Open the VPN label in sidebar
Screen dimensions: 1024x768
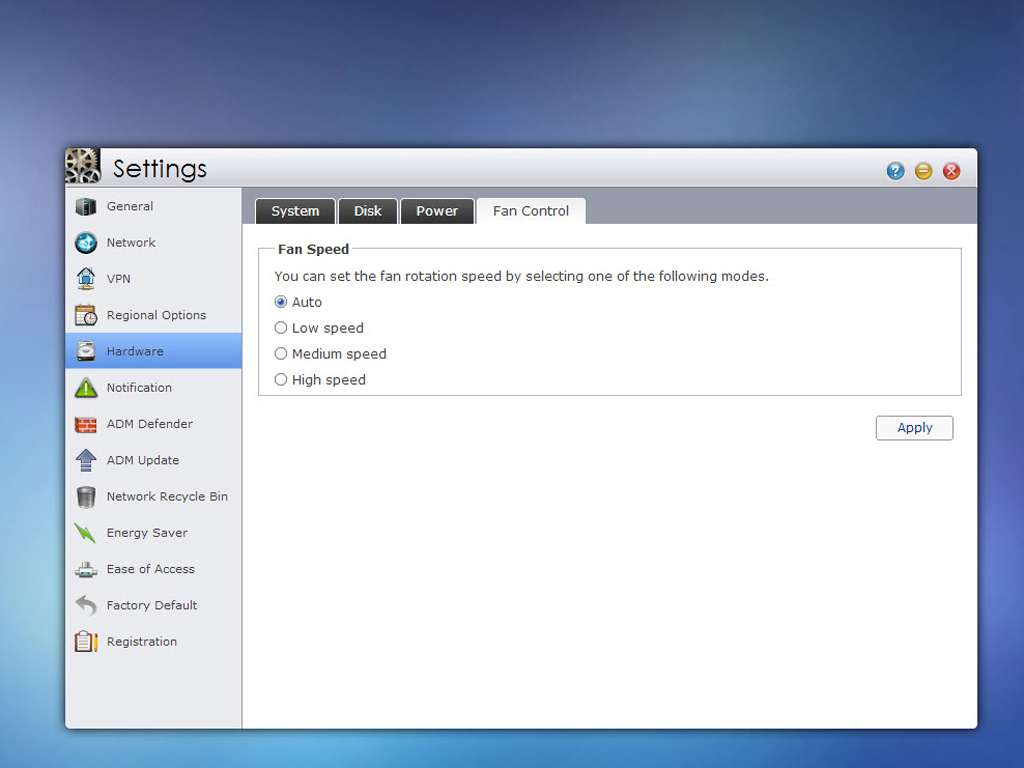119,279
